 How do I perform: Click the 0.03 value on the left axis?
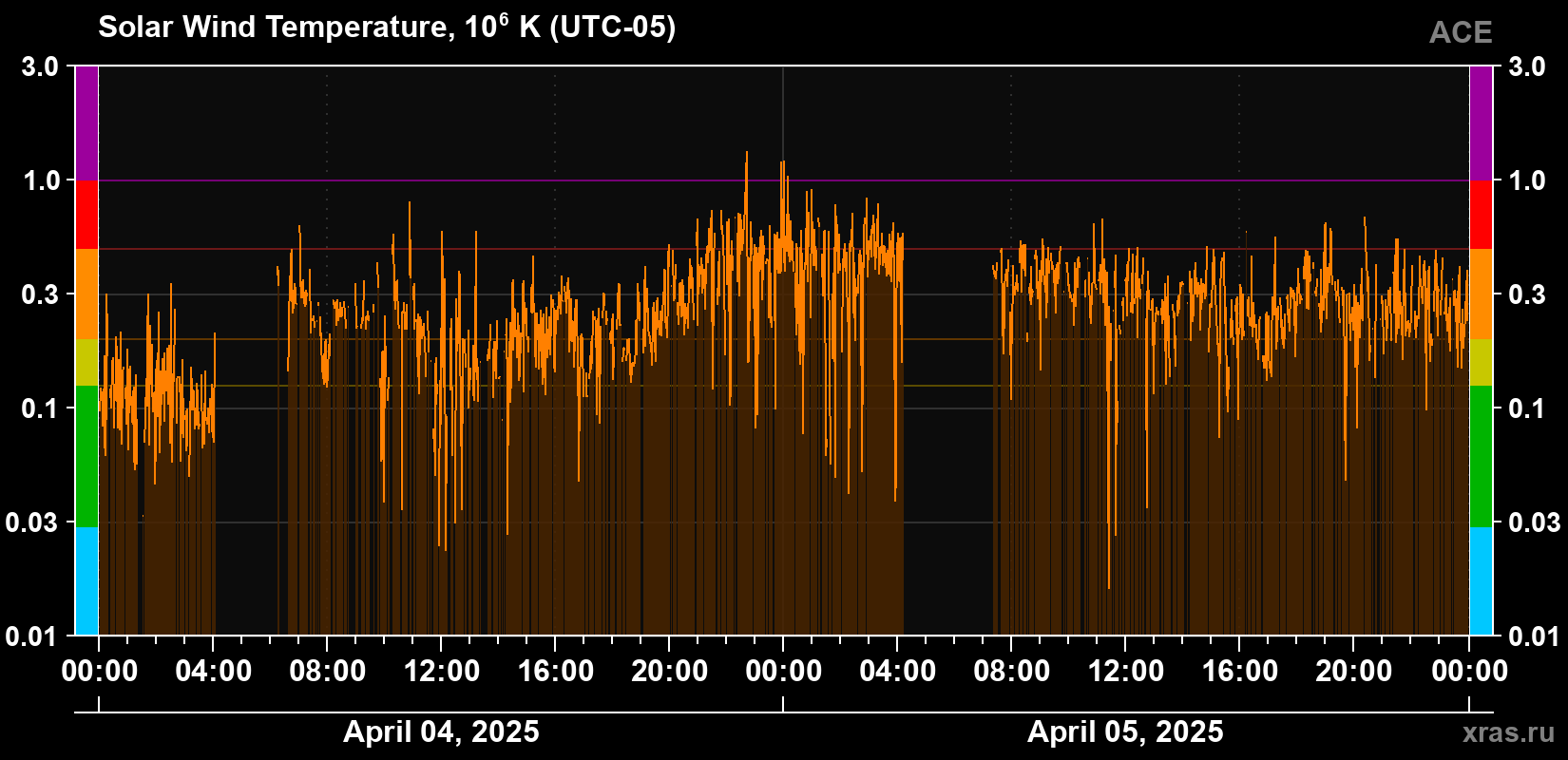[x=32, y=522]
